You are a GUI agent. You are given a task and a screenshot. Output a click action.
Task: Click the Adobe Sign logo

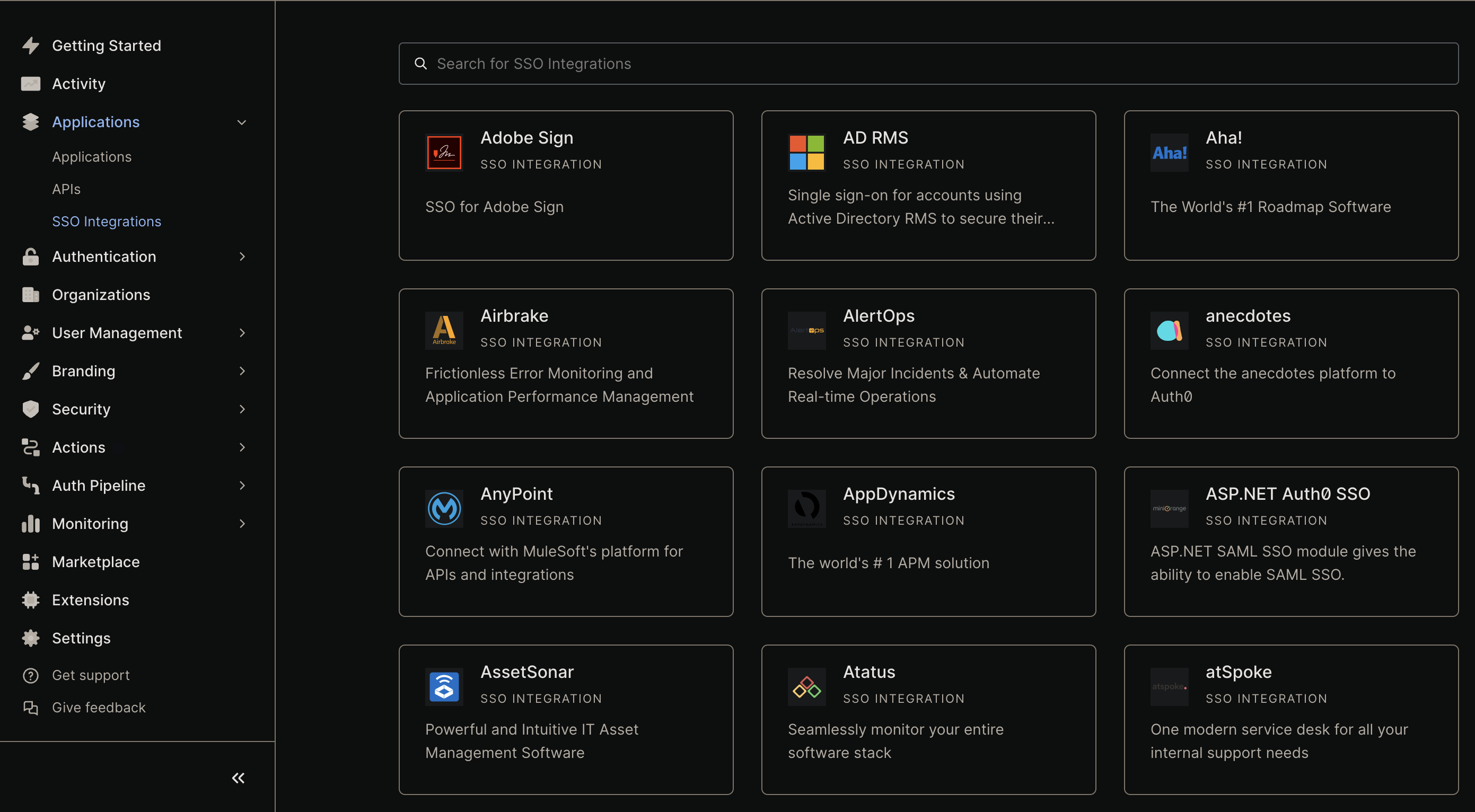point(444,152)
